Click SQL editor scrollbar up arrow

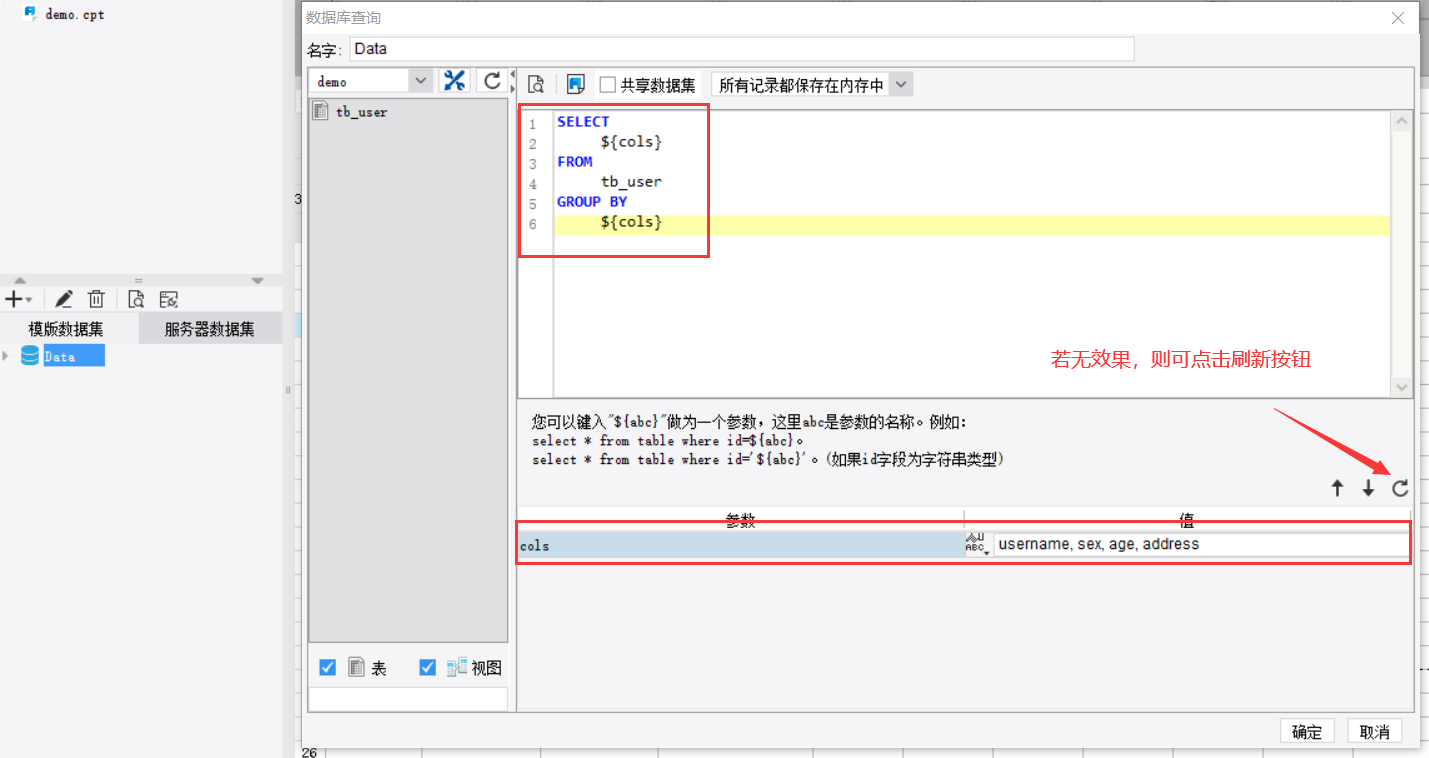[x=1401, y=121]
